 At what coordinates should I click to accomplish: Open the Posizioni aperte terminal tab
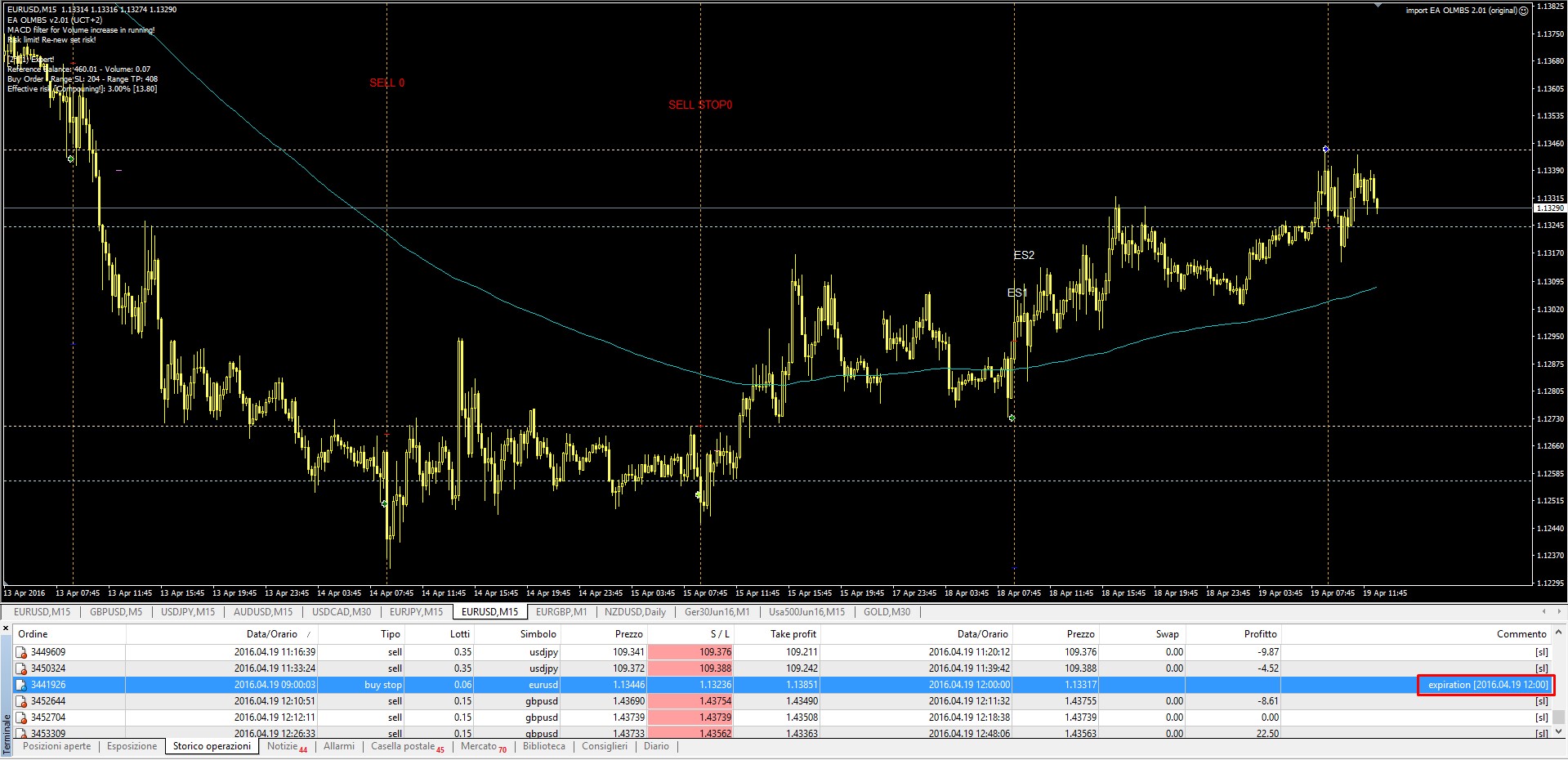click(57, 746)
